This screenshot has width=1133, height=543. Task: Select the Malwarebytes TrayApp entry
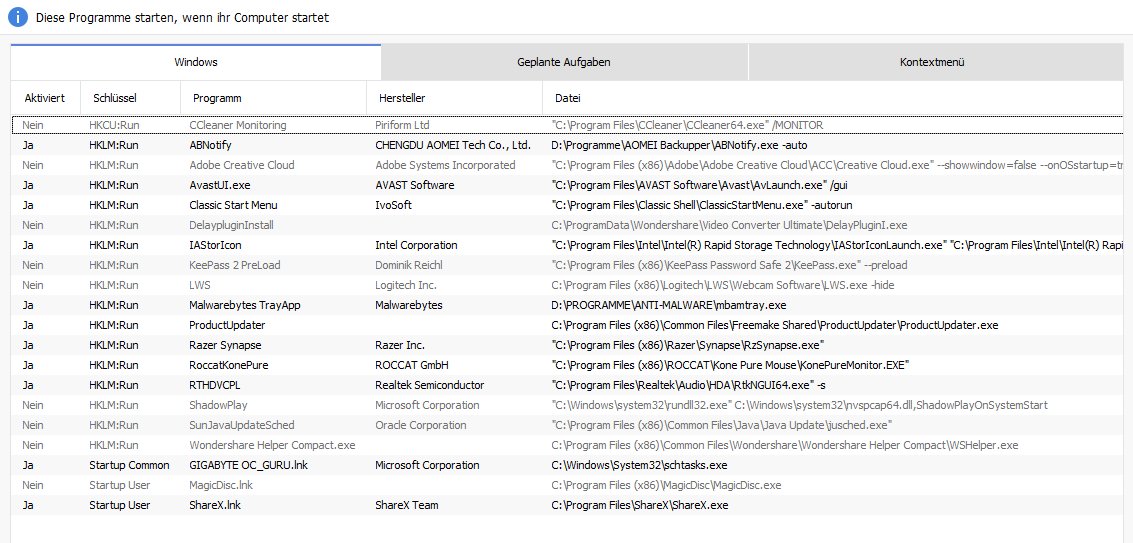pyautogui.click(x=567, y=305)
